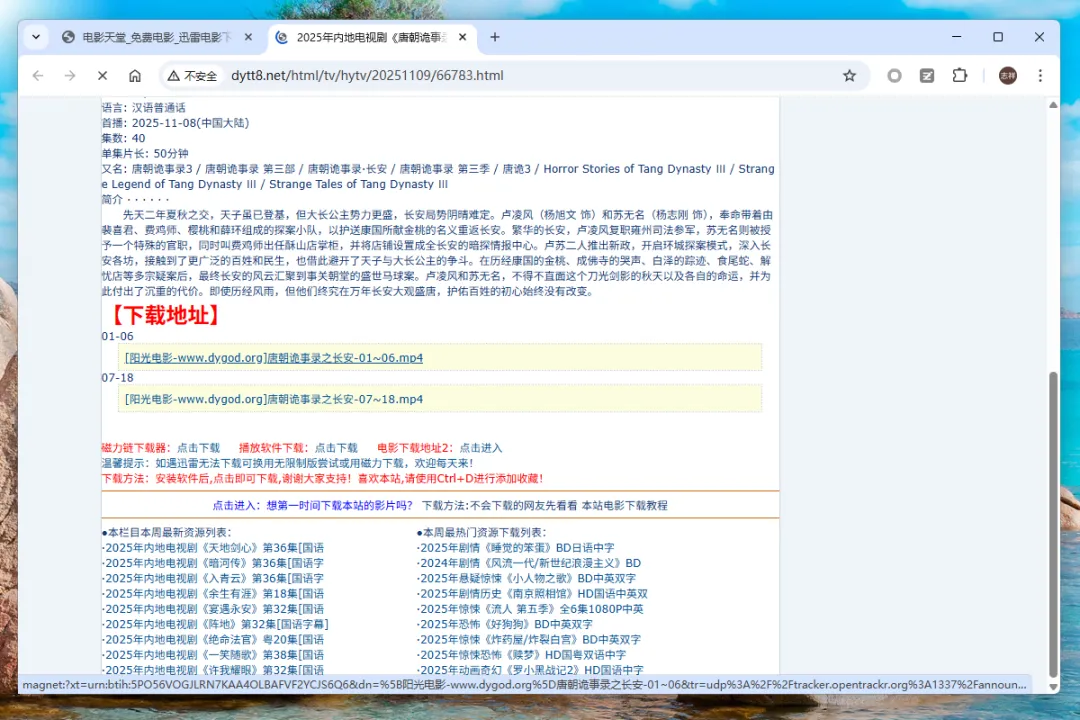Switch to the 电影天堂 tab

[x=157, y=37]
